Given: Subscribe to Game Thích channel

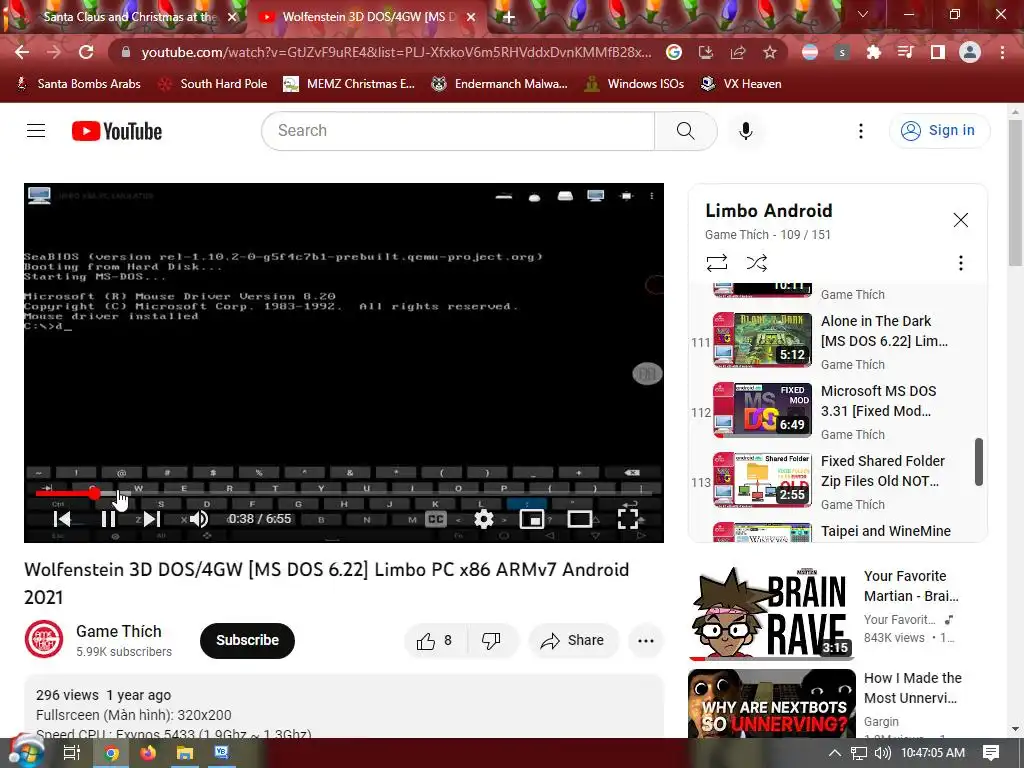Looking at the screenshot, I should [247, 641].
